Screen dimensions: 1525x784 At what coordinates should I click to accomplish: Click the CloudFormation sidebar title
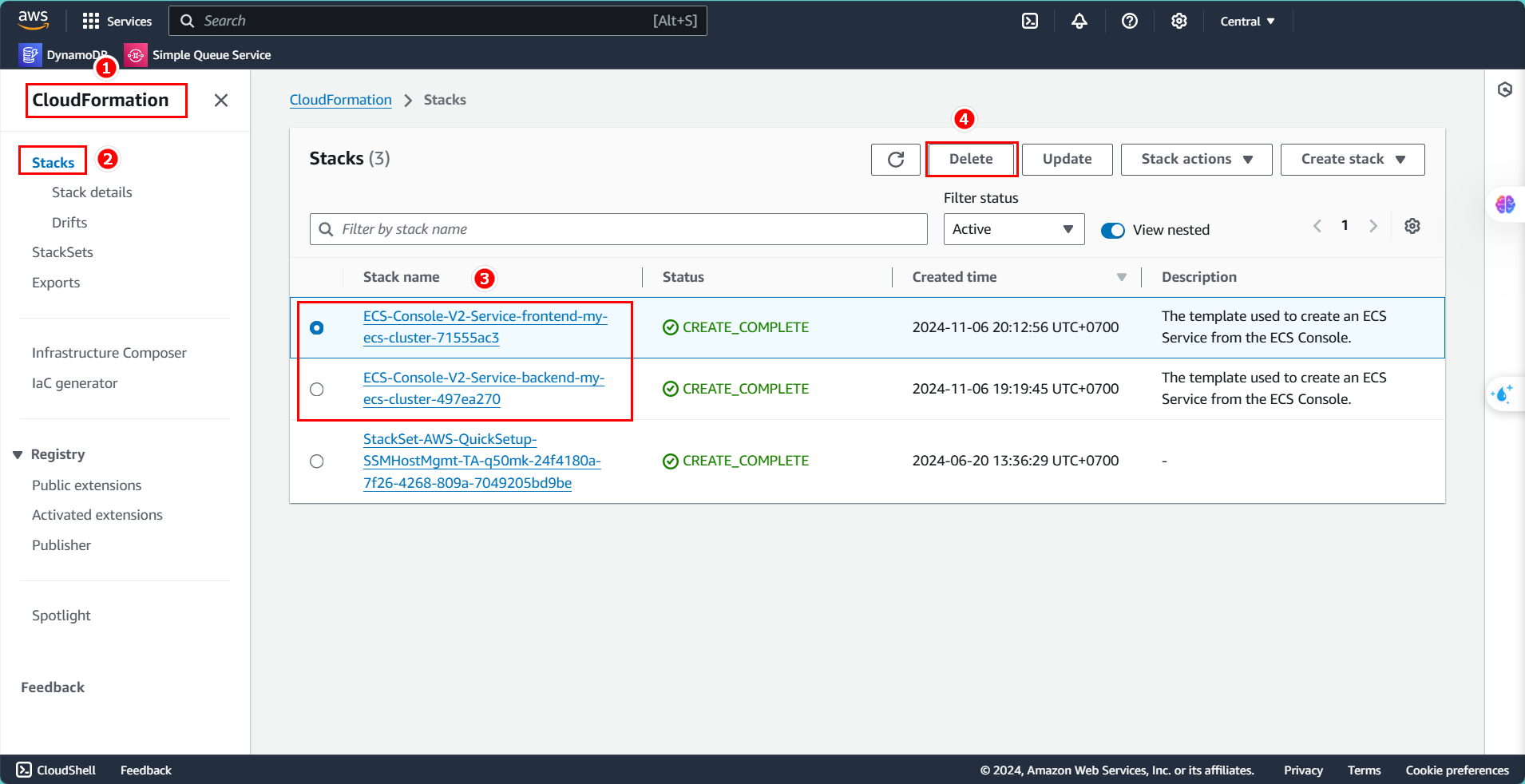101,100
